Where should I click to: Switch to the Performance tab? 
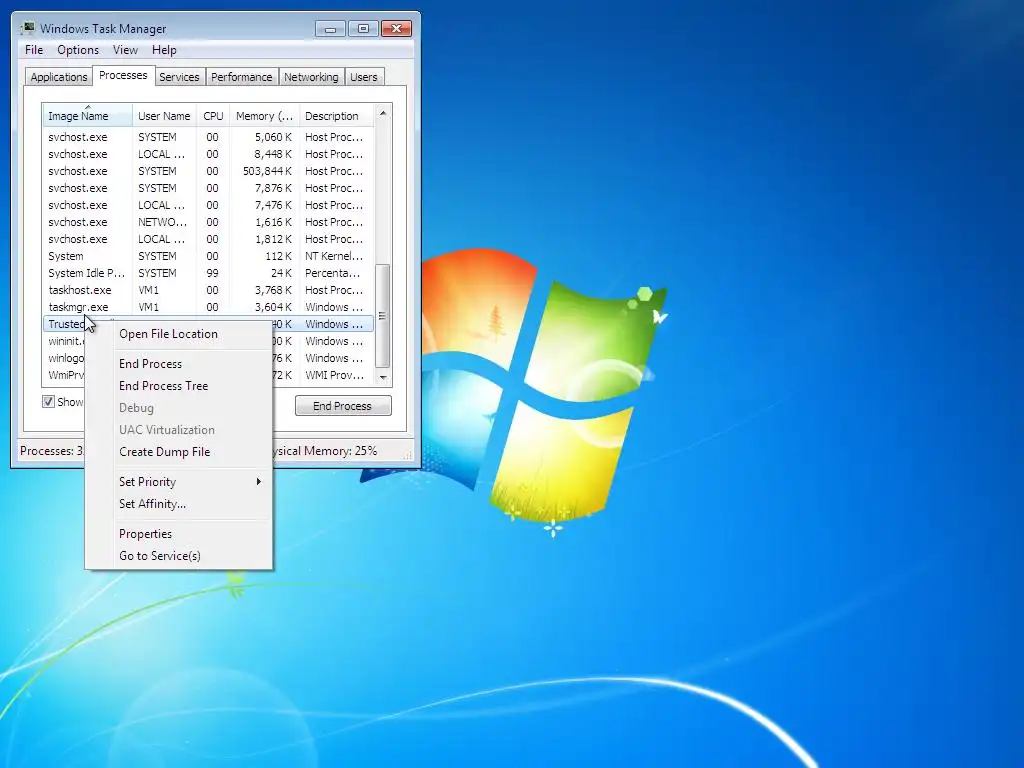[x=242, y=77]
